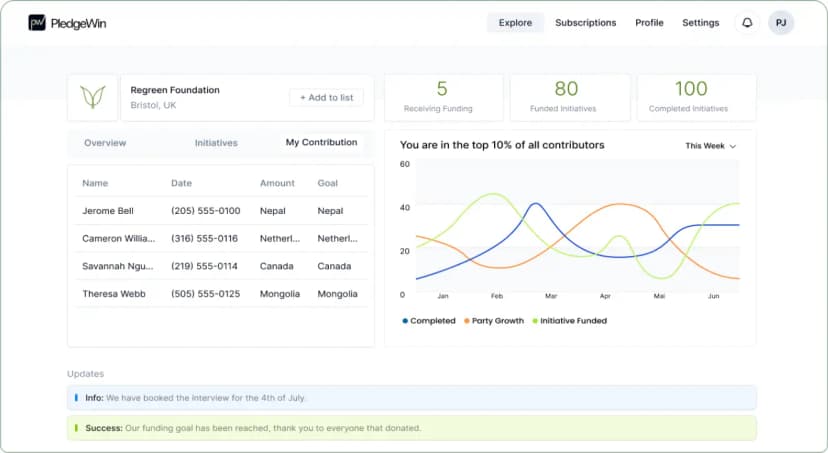The height and width of the screenshot is (453, 828).
Task: Select the My Contribution tab
Action: coord(321,143)
